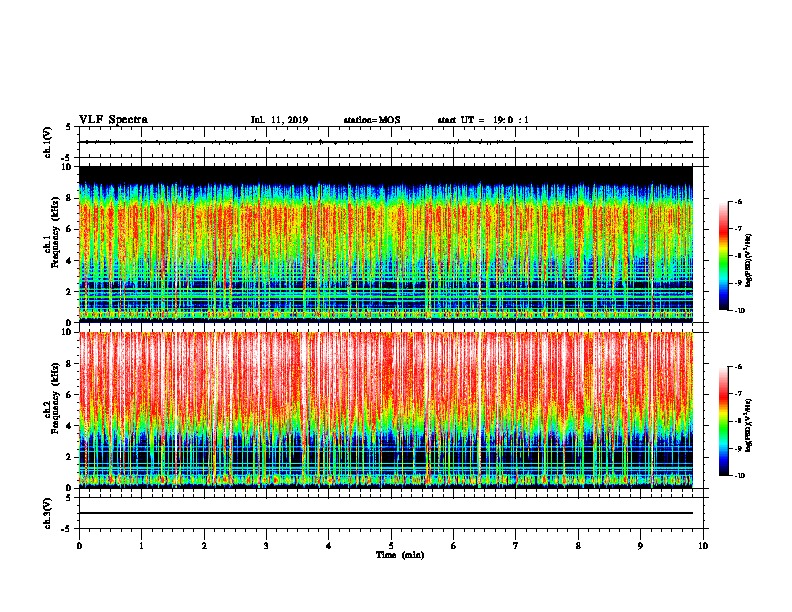Image resolution: width=792 pixels, height=612 pixels.
Task: Click the ch.2 "Frequency (kHz)" axis label
Action: coord(55,398)
